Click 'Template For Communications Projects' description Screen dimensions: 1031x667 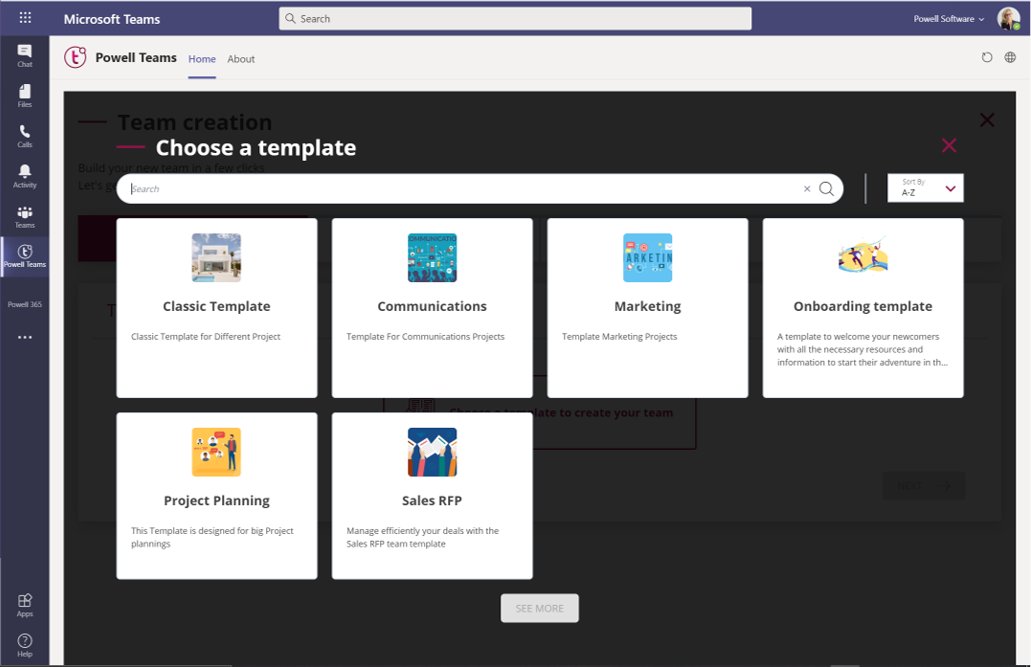425,336
